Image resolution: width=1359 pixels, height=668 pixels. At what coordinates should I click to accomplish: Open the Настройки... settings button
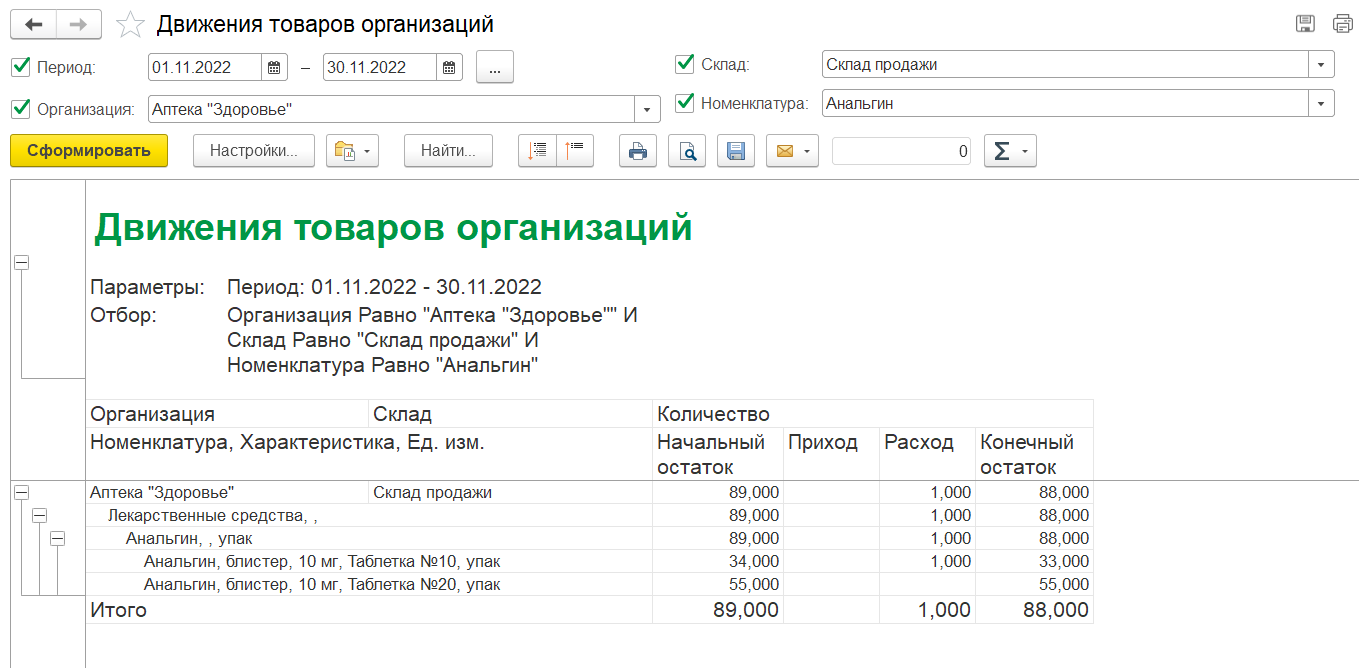coord(253,151)
